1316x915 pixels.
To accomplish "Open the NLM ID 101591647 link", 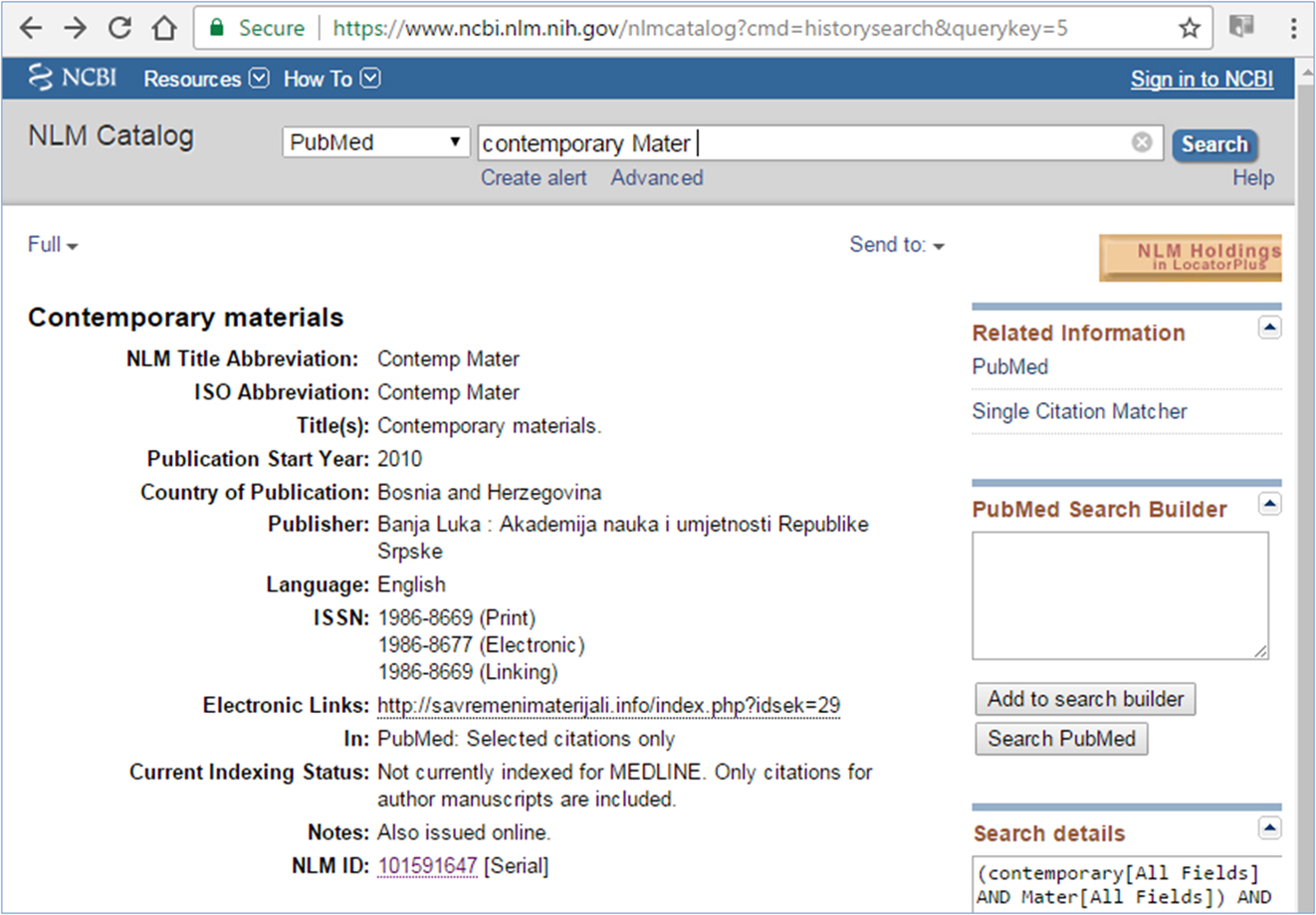I will (427, 866).
